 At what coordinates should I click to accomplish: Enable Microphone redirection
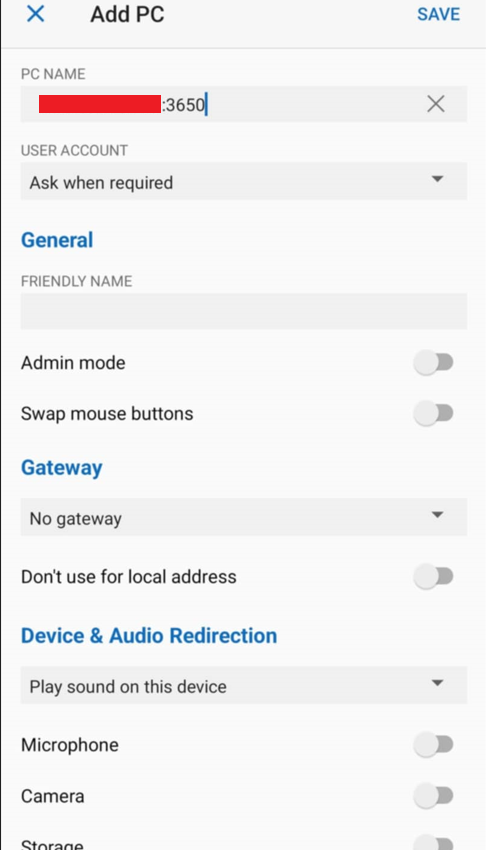(x=433, y=745)
